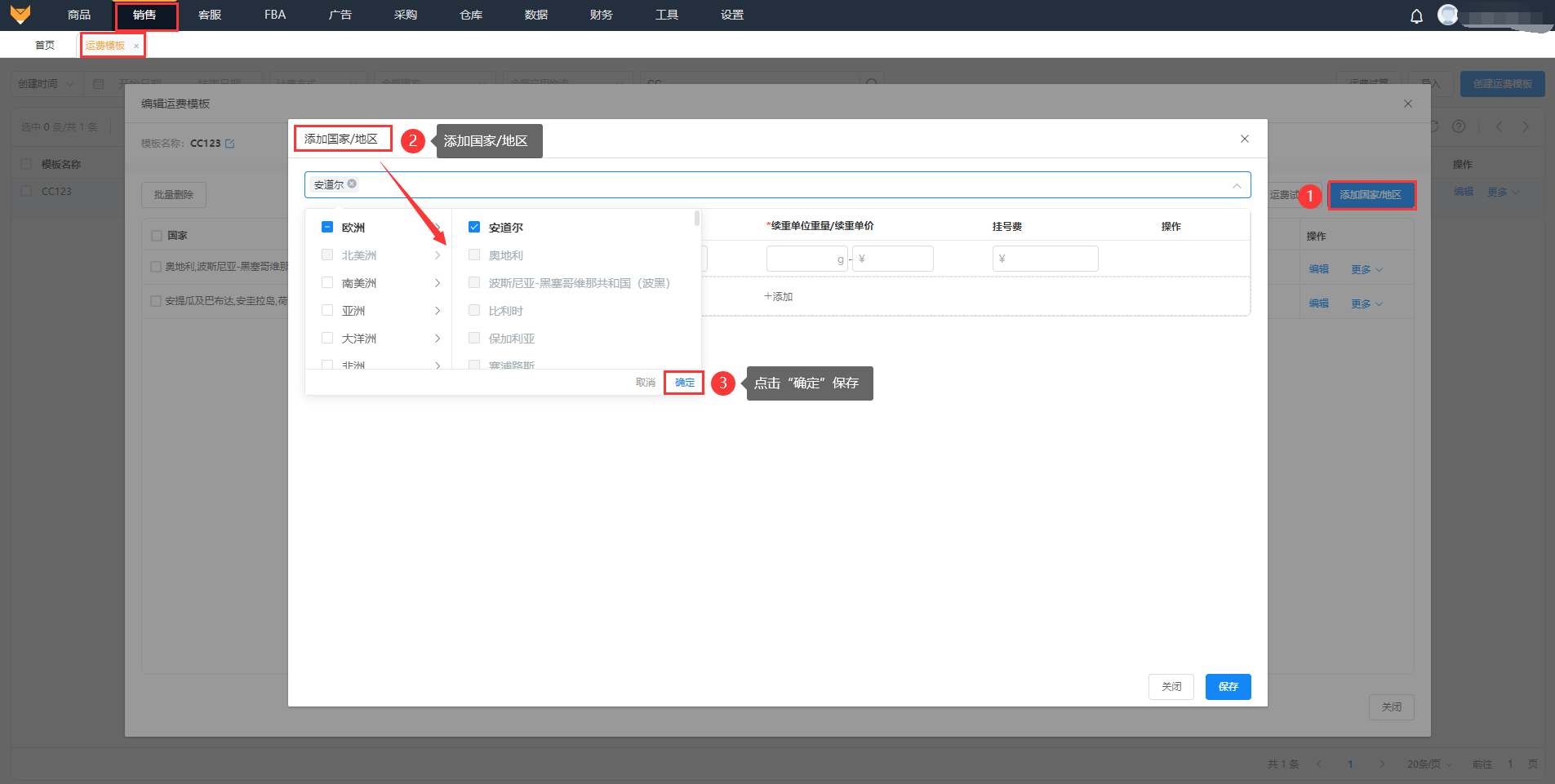Open the 广告 menu
Viewport: 1555px width, 784px height.
pos(340,15)
